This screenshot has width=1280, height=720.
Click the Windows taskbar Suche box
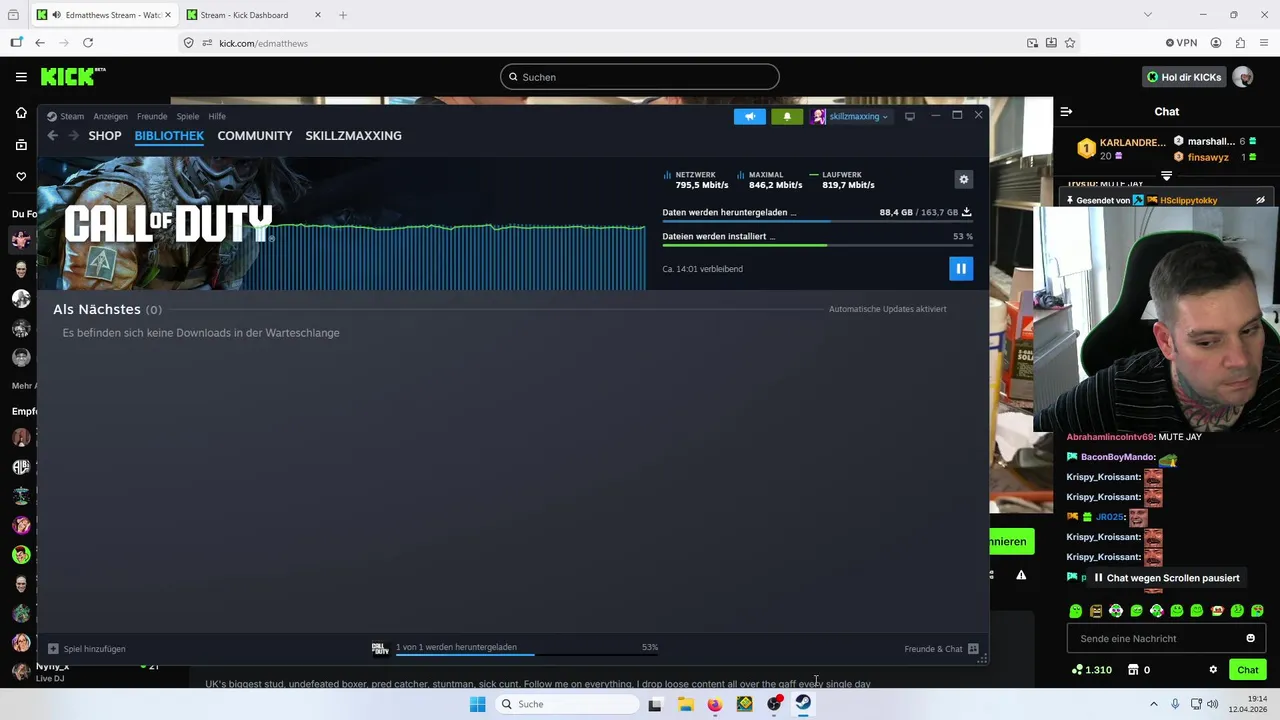point(566,704)
